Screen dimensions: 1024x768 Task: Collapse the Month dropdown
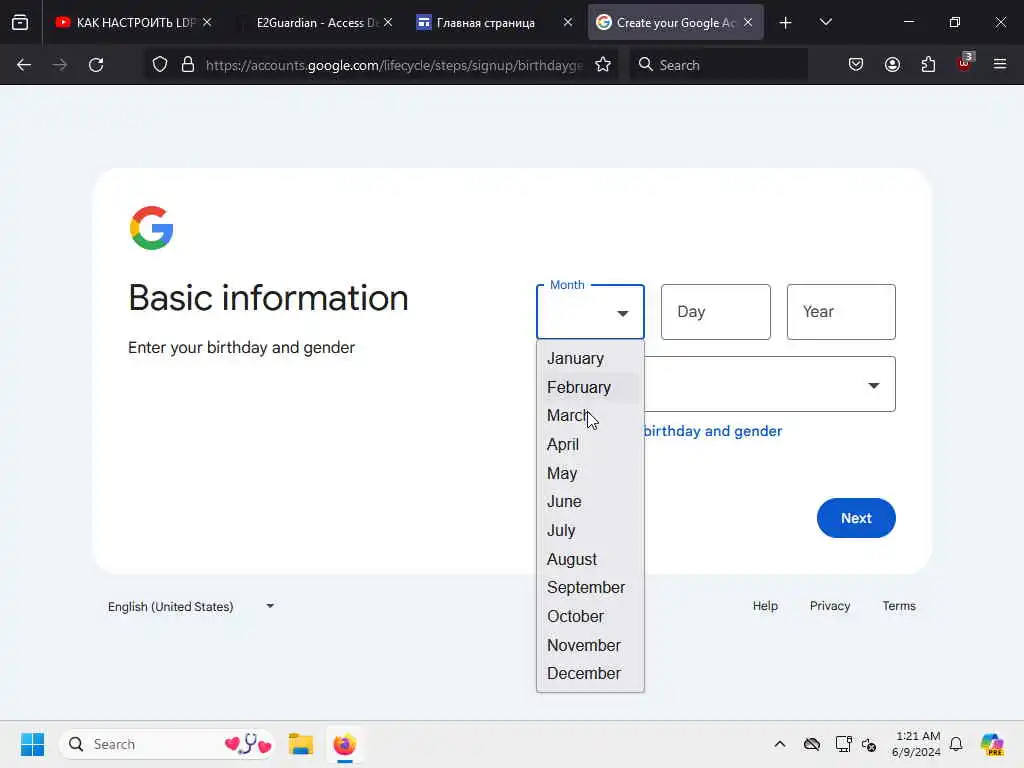click(590, 312)
